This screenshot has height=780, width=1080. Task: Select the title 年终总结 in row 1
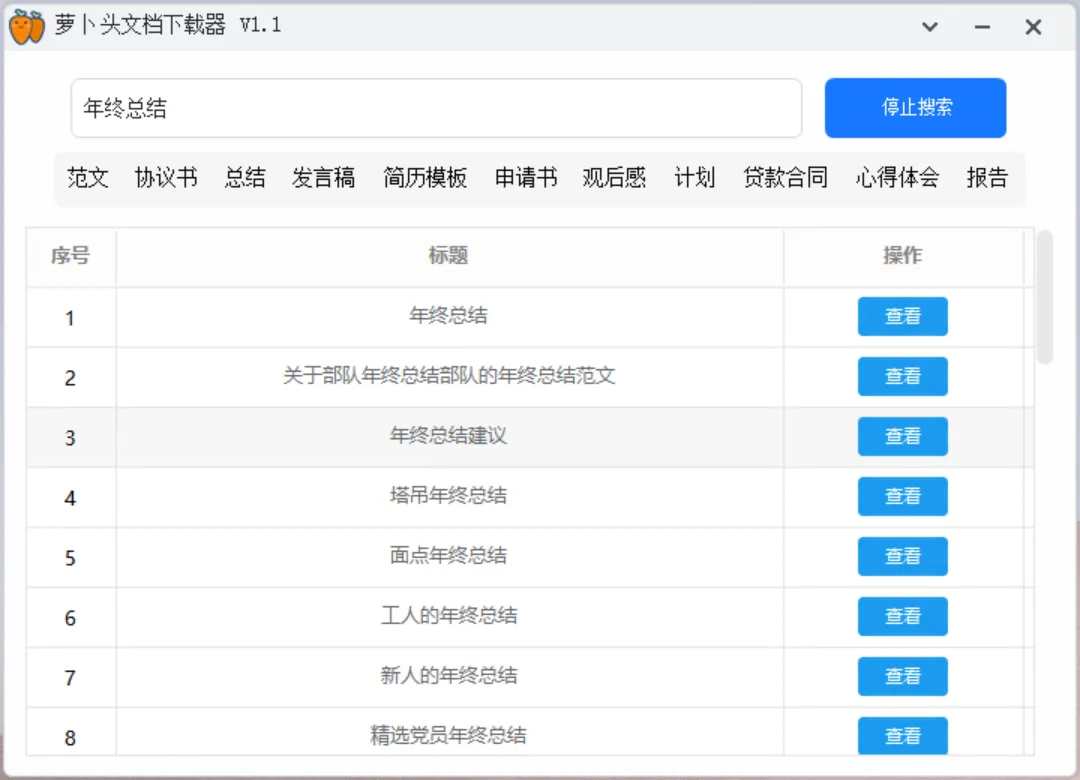click(x=448, y=316)
